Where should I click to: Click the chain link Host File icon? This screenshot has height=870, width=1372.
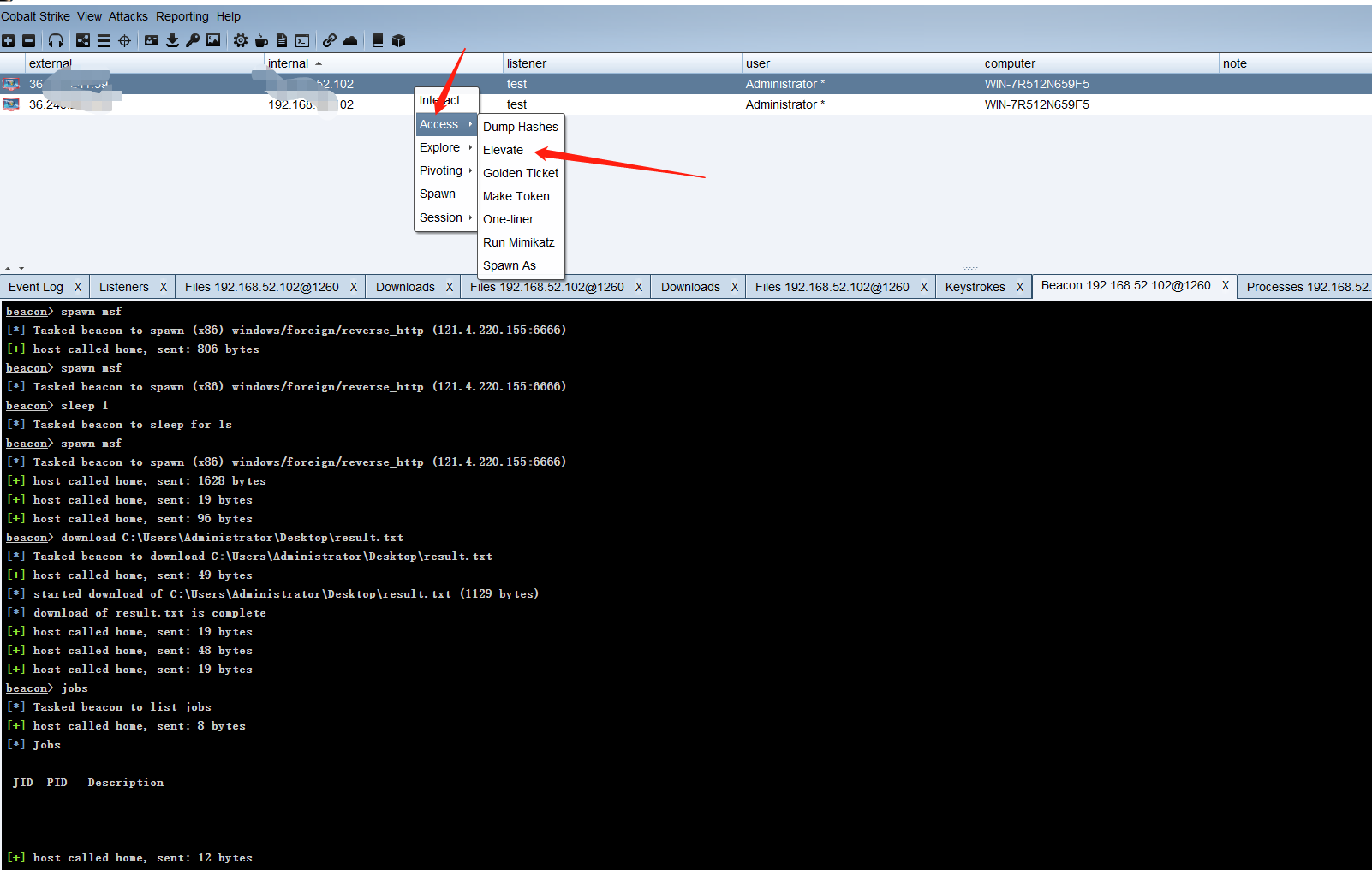pos(330,40)
